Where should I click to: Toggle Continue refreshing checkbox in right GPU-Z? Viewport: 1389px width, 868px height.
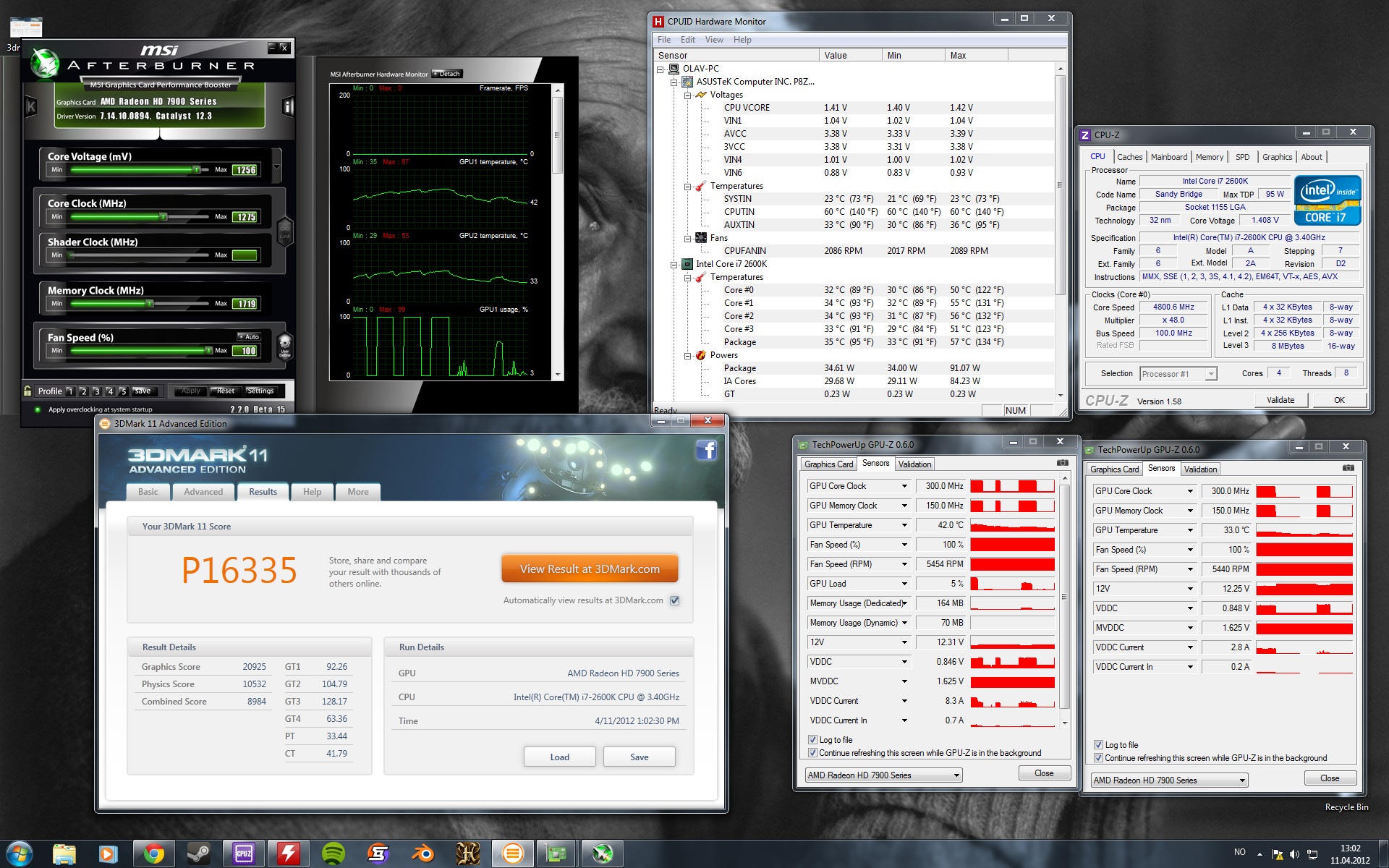(x=1098, y=758)
